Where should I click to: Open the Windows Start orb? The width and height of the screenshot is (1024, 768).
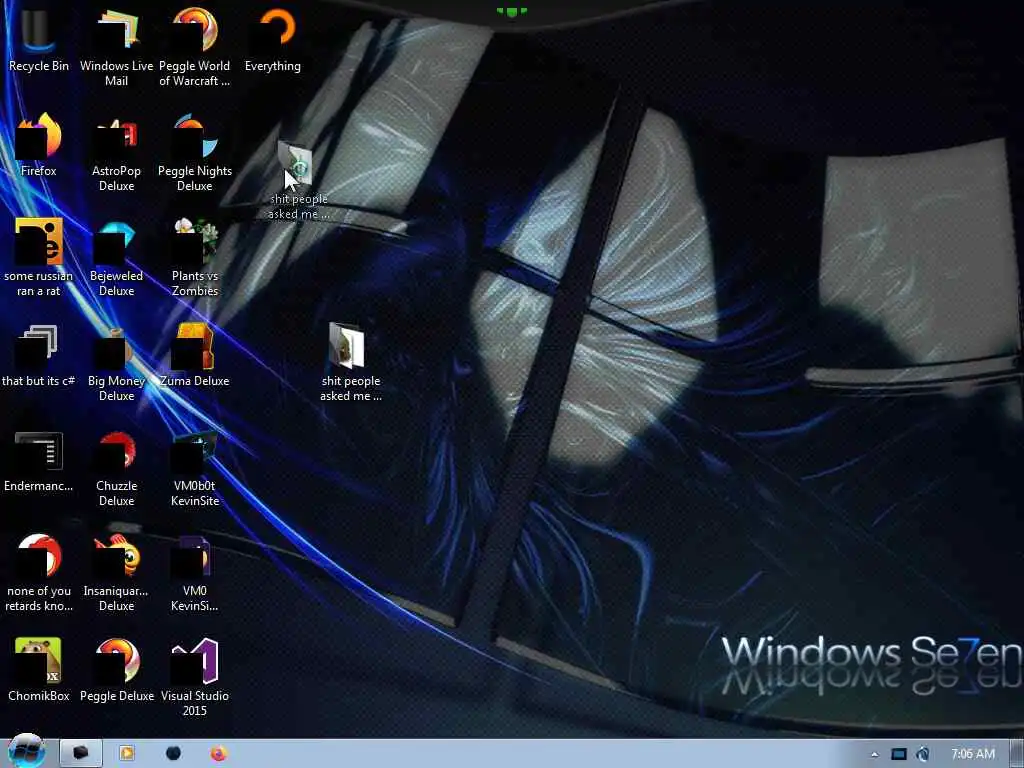(26, 752)
